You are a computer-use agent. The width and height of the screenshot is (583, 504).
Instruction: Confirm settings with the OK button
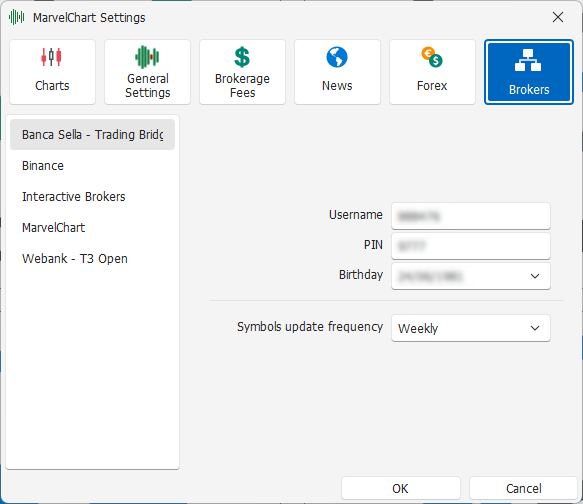[x=401, y=488]
